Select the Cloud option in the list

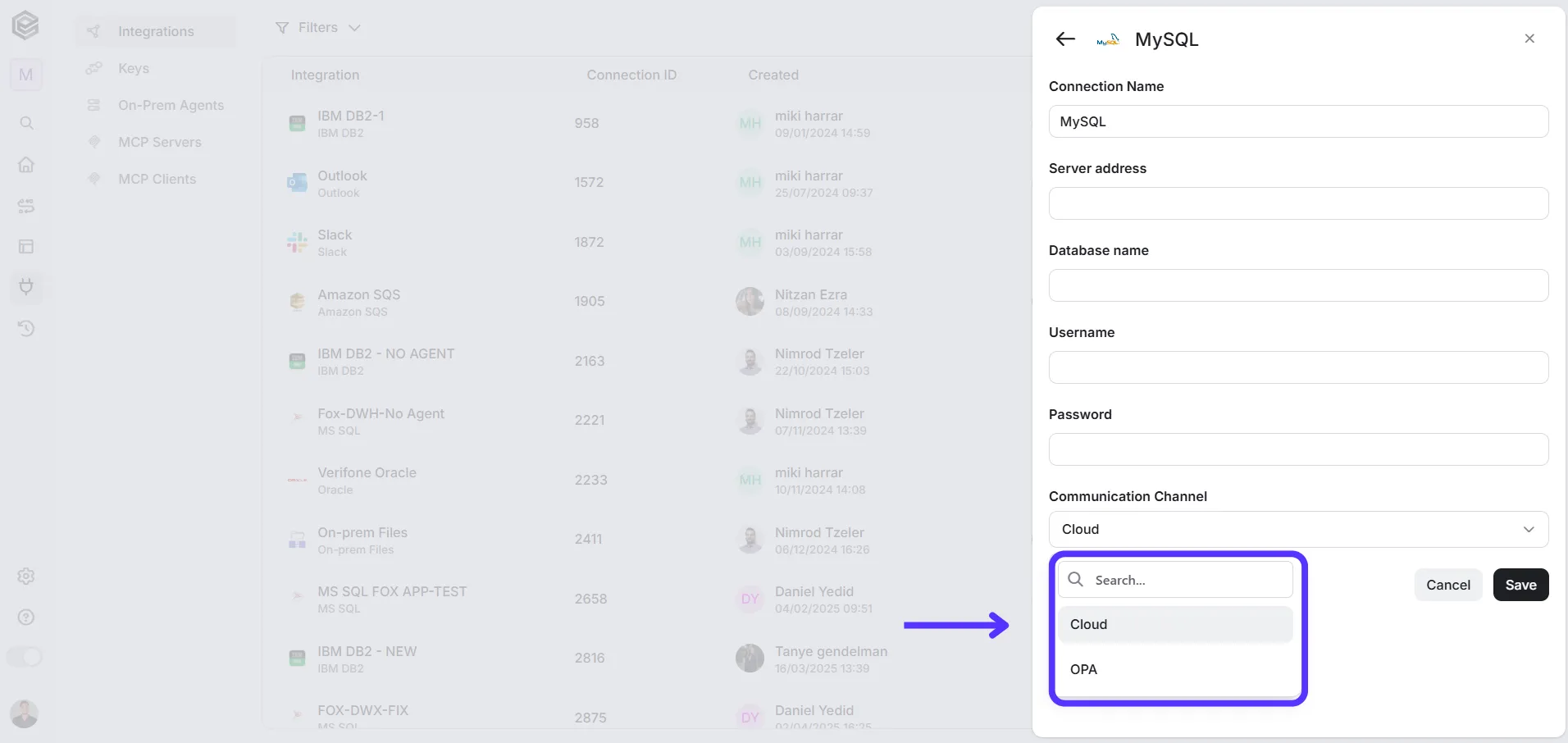pyautogui.click(x=1175, y=624)
